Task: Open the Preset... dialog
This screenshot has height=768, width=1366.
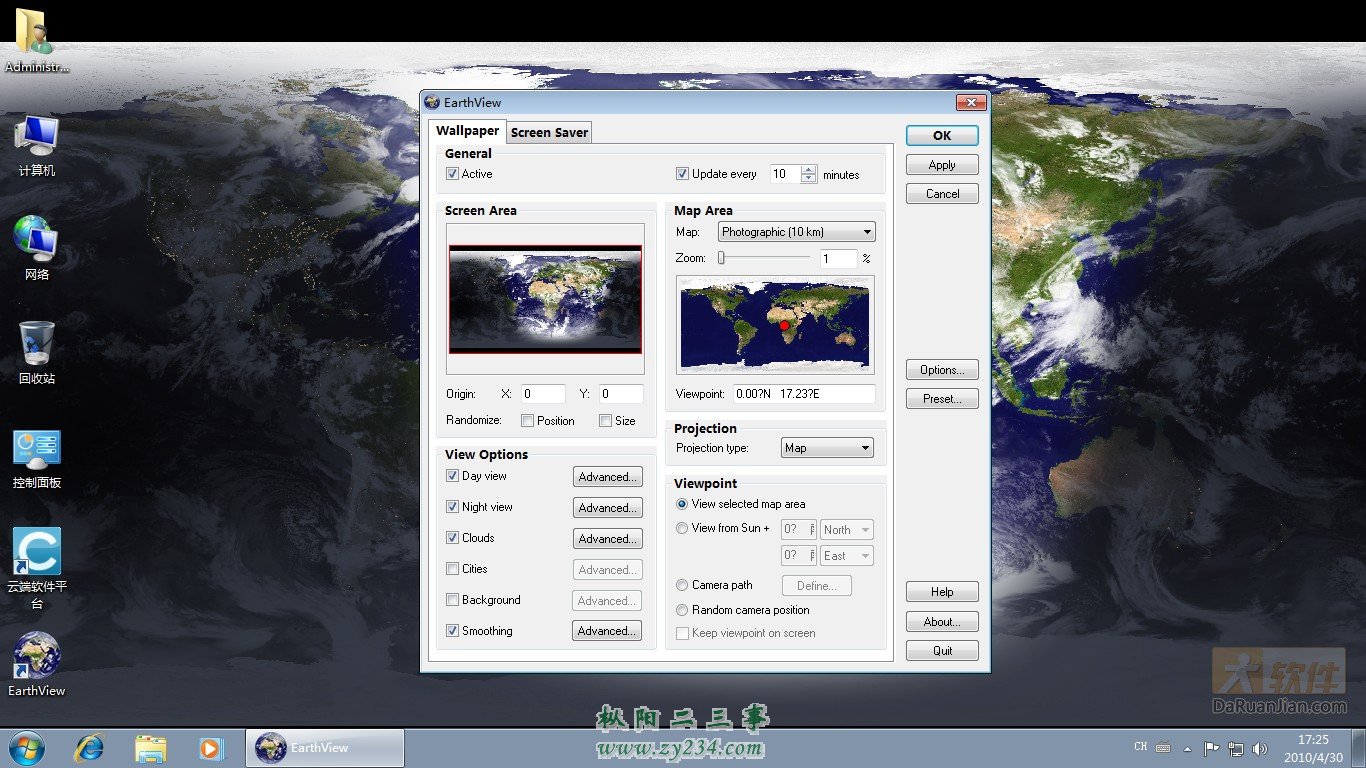Action: (x=942, y=399)
